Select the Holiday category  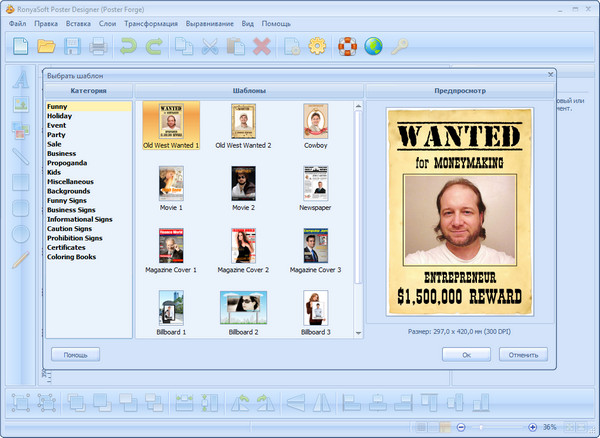click(x=60, y=115)
